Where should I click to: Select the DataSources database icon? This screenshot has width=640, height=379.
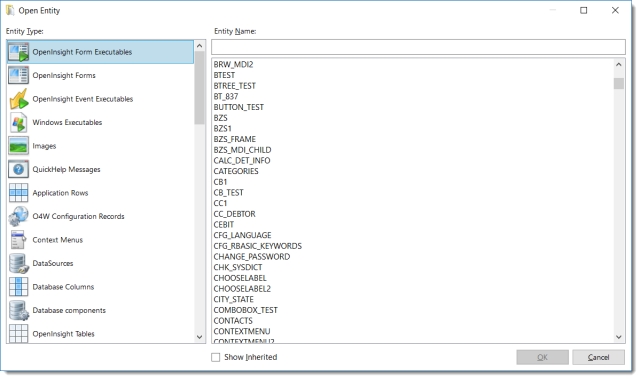coord(19,263)
